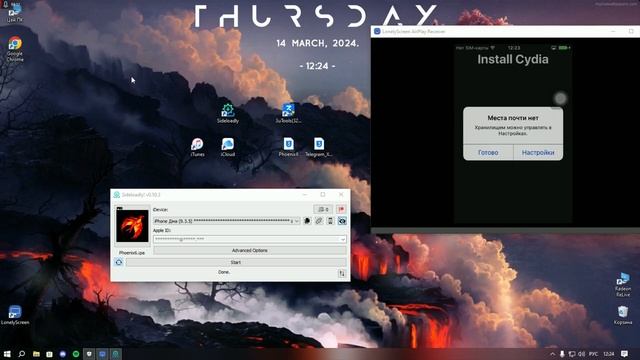
Task: Open taskbar search magnifier
Action: point(22,354)
